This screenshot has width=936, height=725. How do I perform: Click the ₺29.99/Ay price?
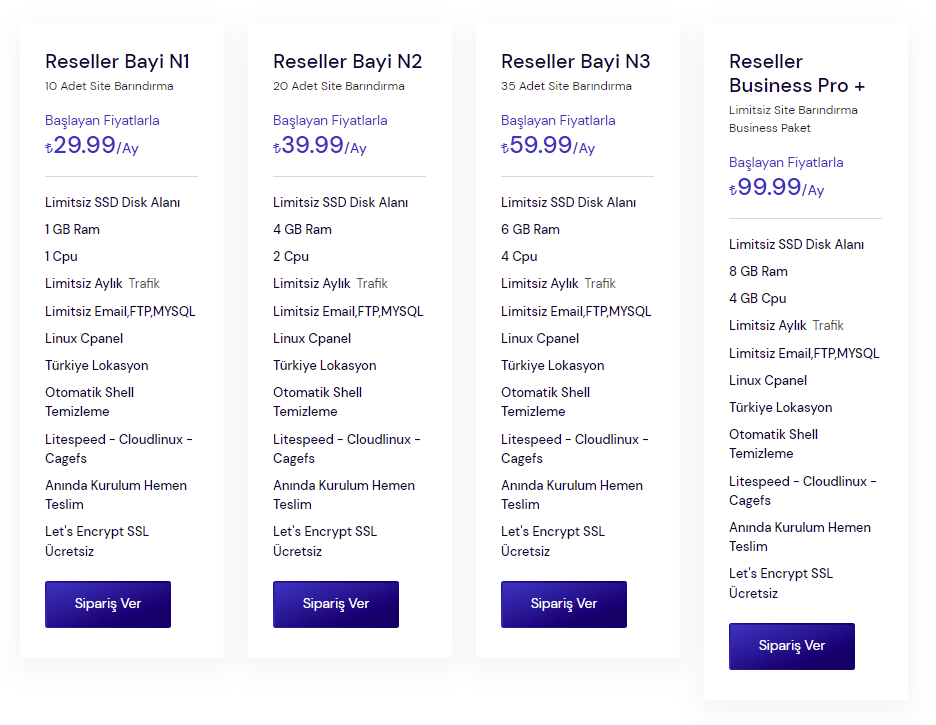click(x=92, y=145)
